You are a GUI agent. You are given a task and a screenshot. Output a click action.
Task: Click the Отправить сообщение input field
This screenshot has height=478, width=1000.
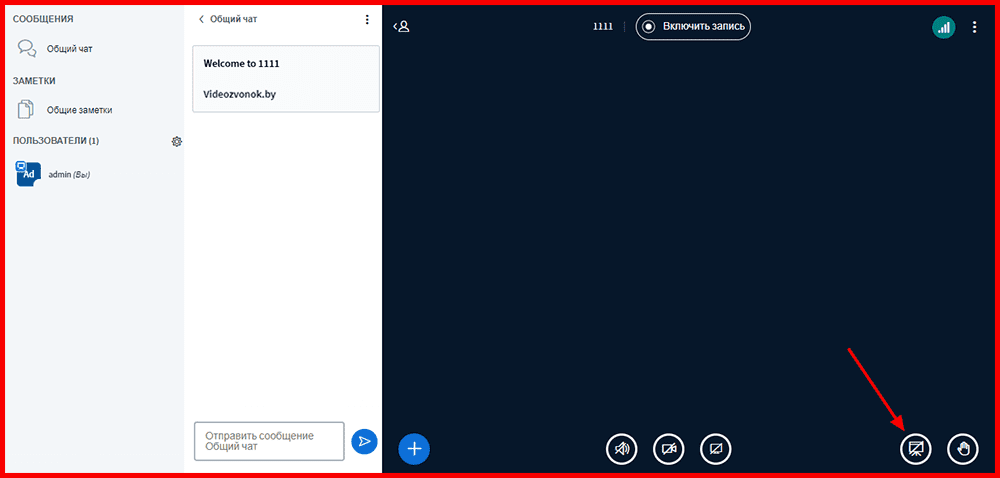pyautogui.click(x=269, y=441)
